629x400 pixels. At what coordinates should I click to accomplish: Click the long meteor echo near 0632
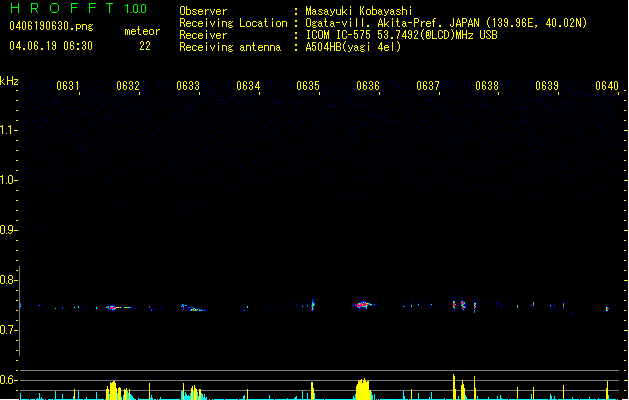(x=120, y=308)
